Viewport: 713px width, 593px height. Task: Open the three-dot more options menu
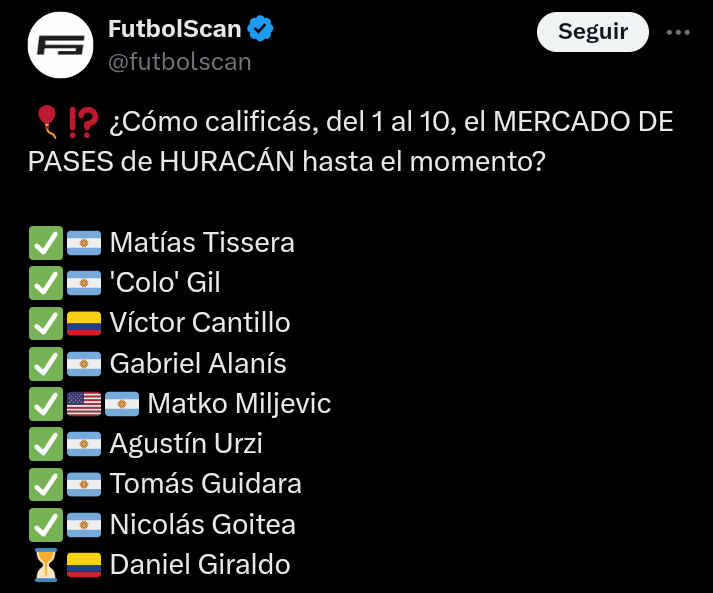[x=678, y=32]
